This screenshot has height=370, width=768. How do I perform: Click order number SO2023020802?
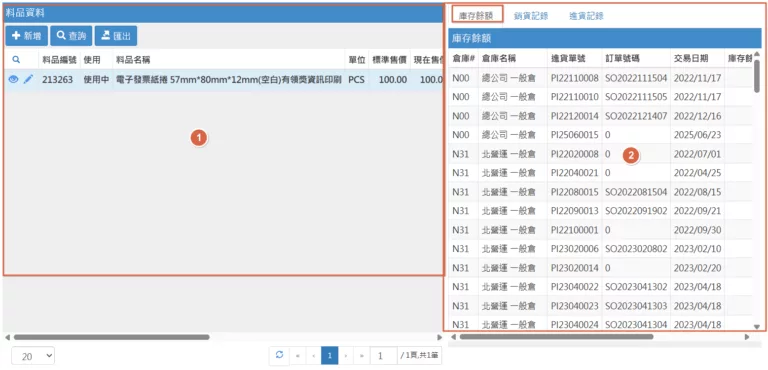pyautogui.click(x=636, y=249)
